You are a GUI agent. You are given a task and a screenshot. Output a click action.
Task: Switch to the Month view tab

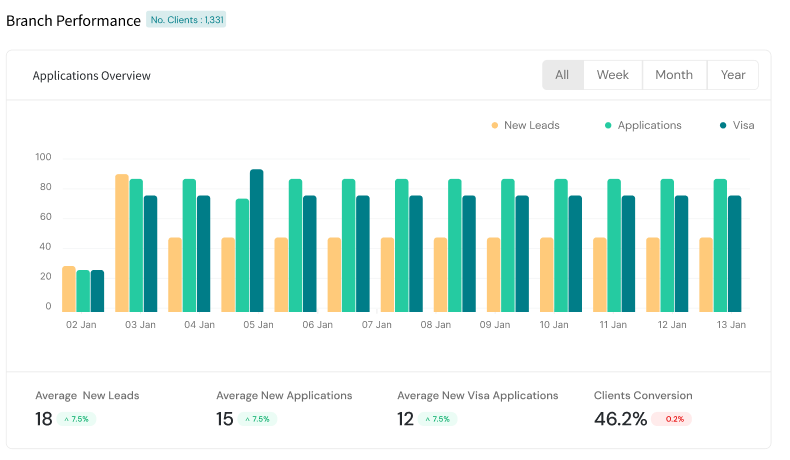coord(673,75)
